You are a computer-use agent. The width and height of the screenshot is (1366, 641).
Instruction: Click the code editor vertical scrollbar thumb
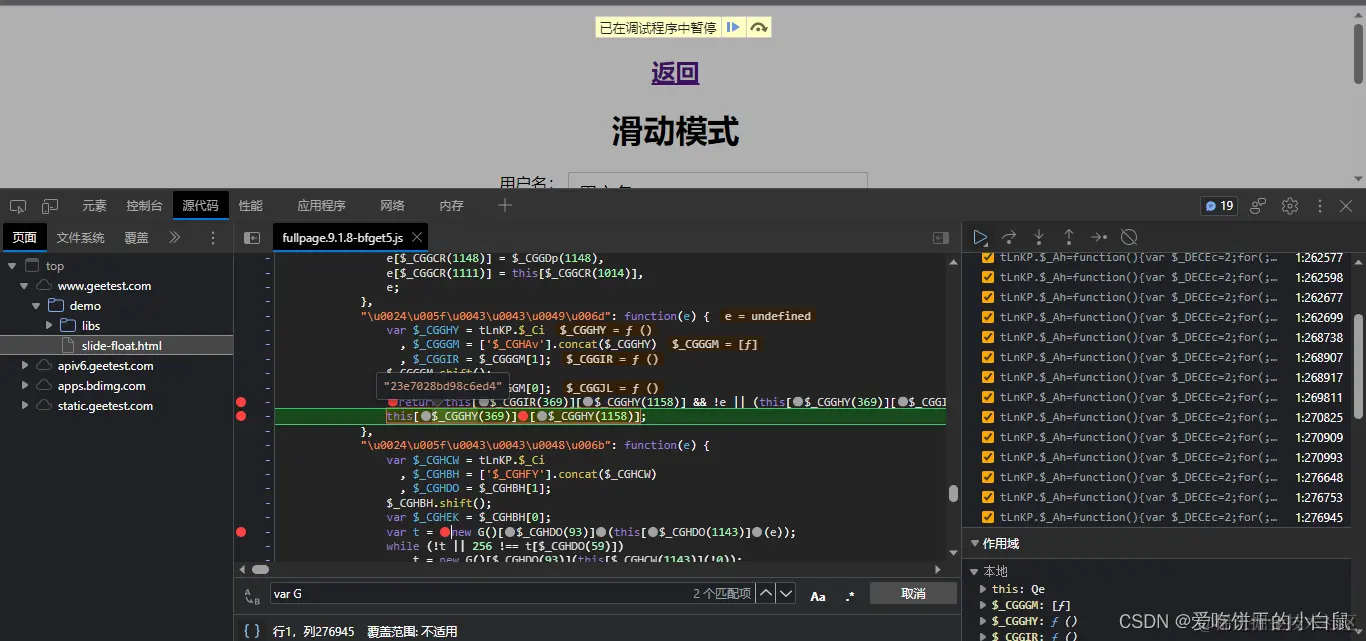(x=953, y=493)
